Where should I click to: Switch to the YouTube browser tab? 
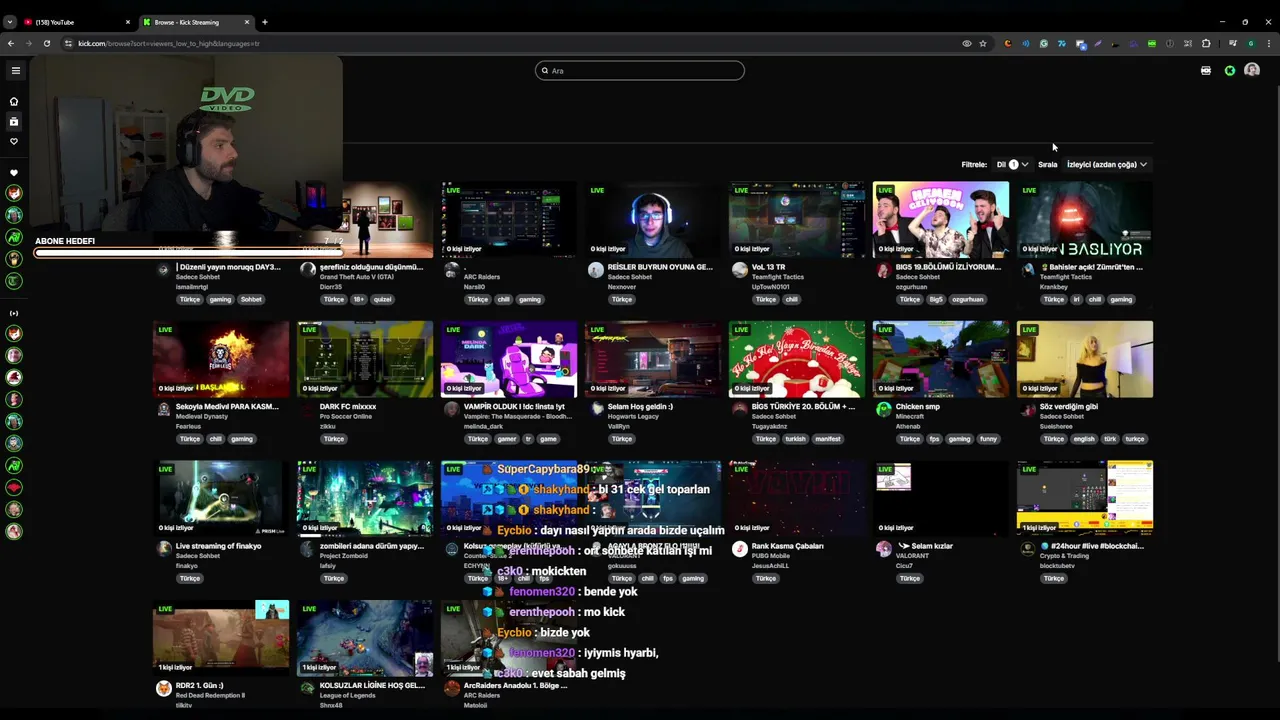(76, 22)
